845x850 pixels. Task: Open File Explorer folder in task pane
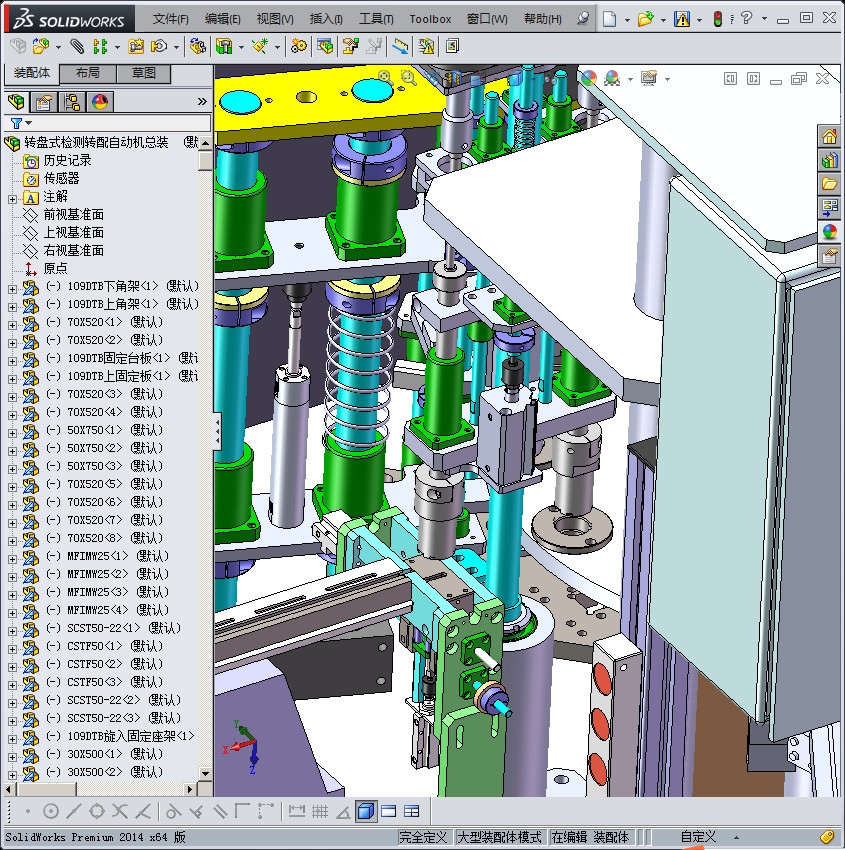coord(829,184)
